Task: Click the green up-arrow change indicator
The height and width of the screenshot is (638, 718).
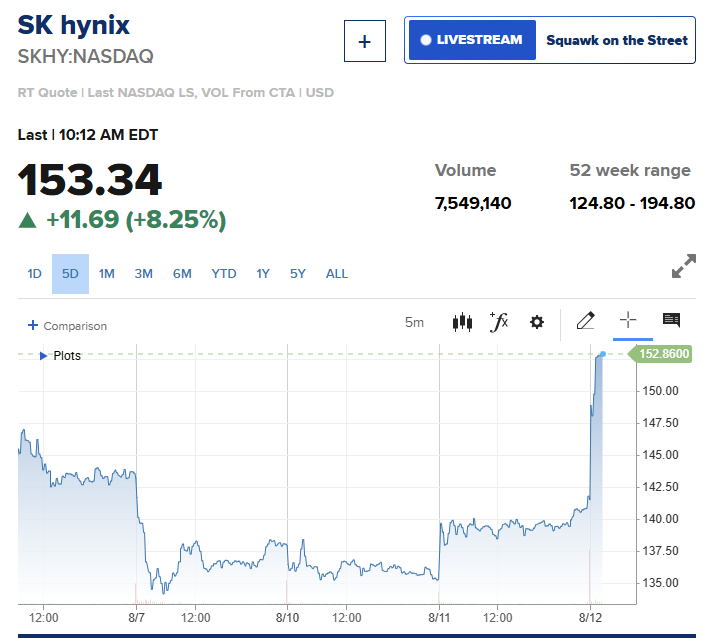Action: pos(27,220)
